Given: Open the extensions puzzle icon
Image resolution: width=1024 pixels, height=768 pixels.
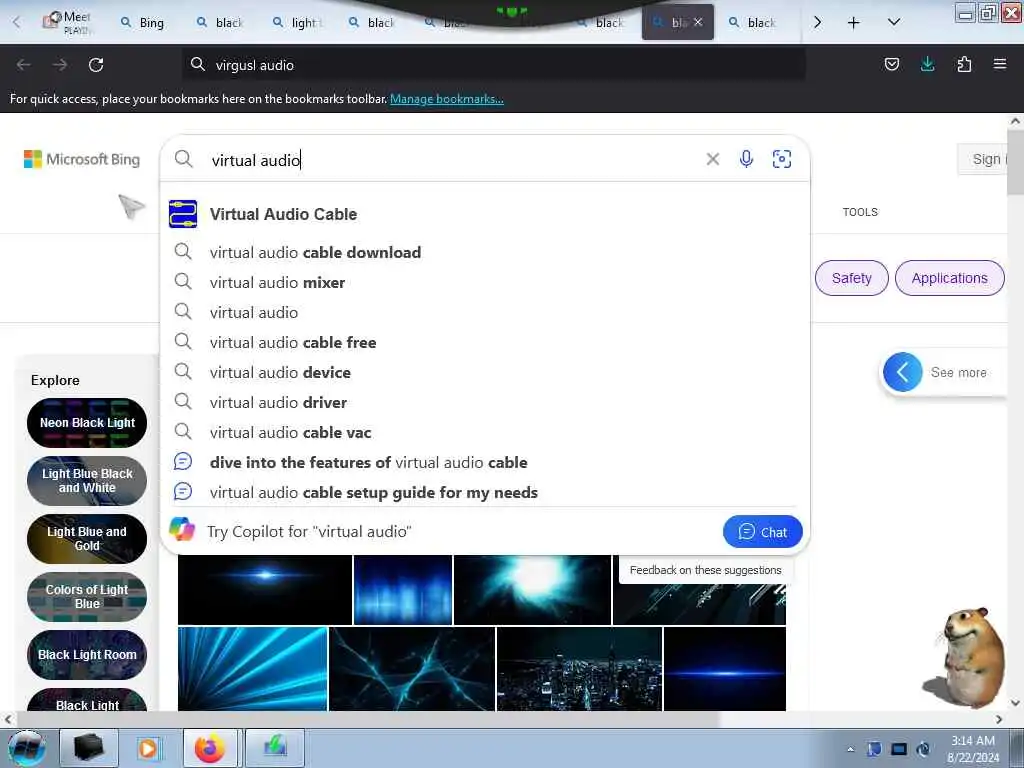Looking at the screenshot, I should 964,64.
